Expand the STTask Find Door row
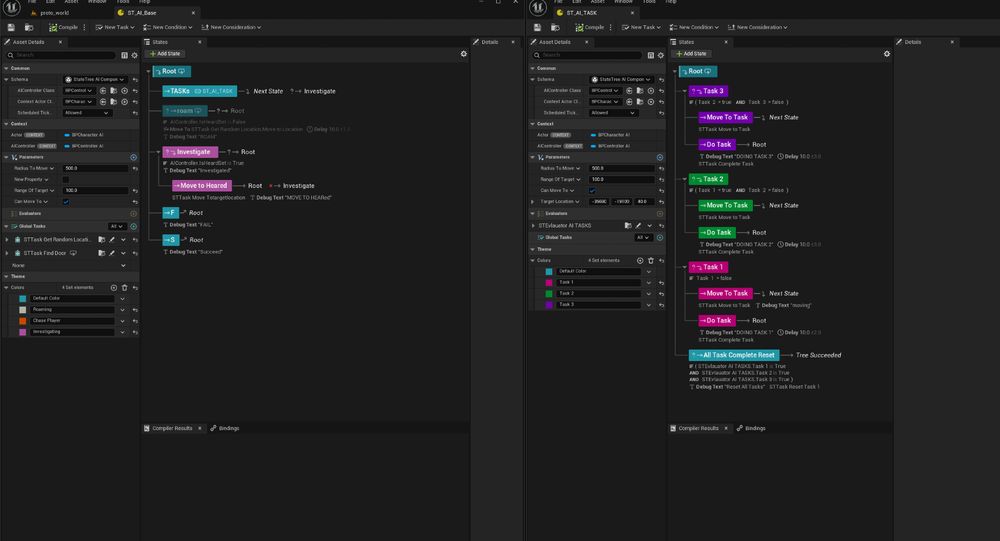This screenshot has width=1000, height=541. [7, 253]
